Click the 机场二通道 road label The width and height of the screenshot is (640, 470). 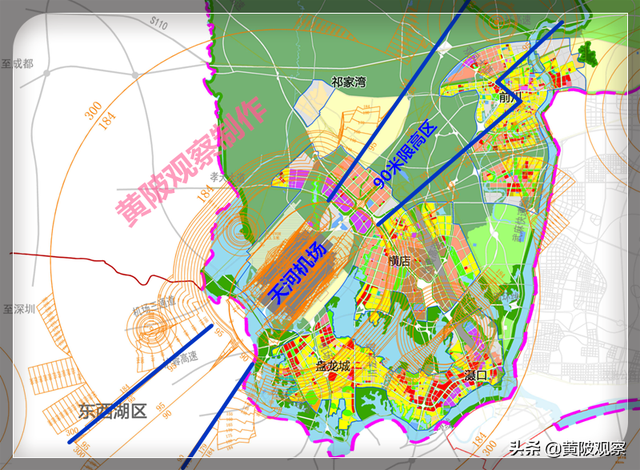(x=154, y=306)
